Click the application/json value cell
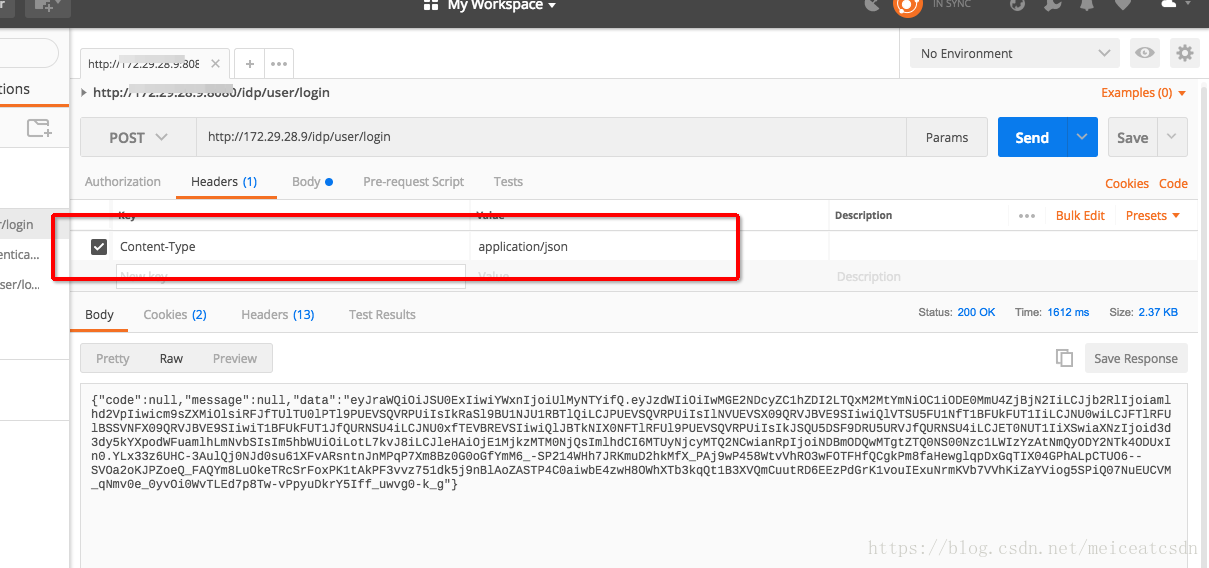The height and width of the screenshot is (568, 1209). click(649, 246)
